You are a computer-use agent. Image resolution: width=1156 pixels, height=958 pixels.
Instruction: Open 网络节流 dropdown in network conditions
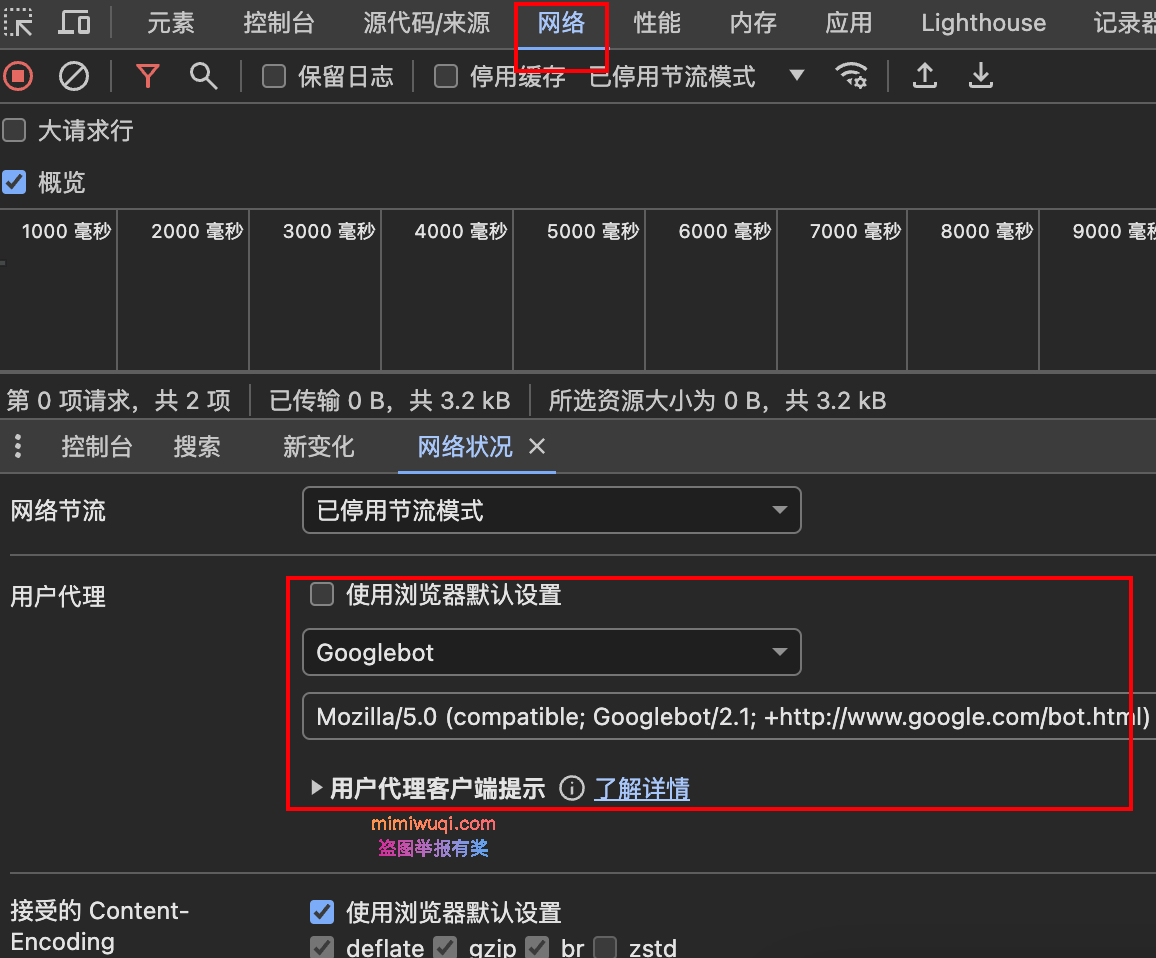point(551,510)
